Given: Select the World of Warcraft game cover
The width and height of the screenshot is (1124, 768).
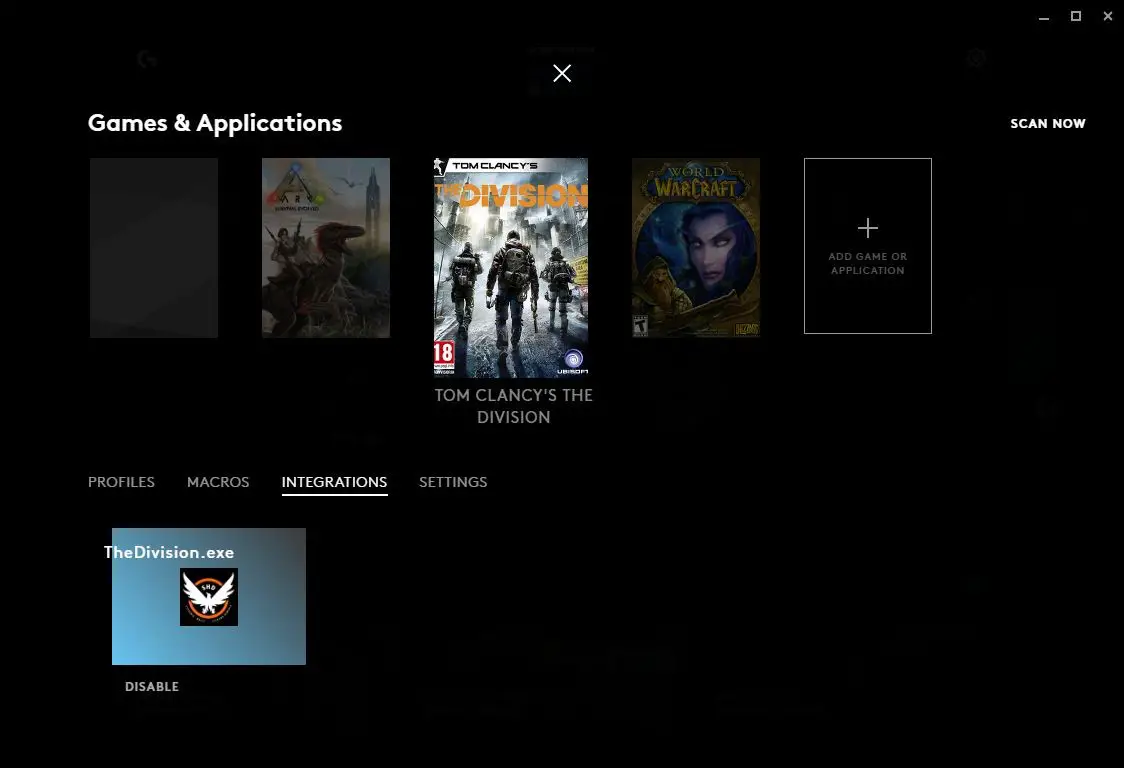Looking at the screenshot, I should coord(695,247).
